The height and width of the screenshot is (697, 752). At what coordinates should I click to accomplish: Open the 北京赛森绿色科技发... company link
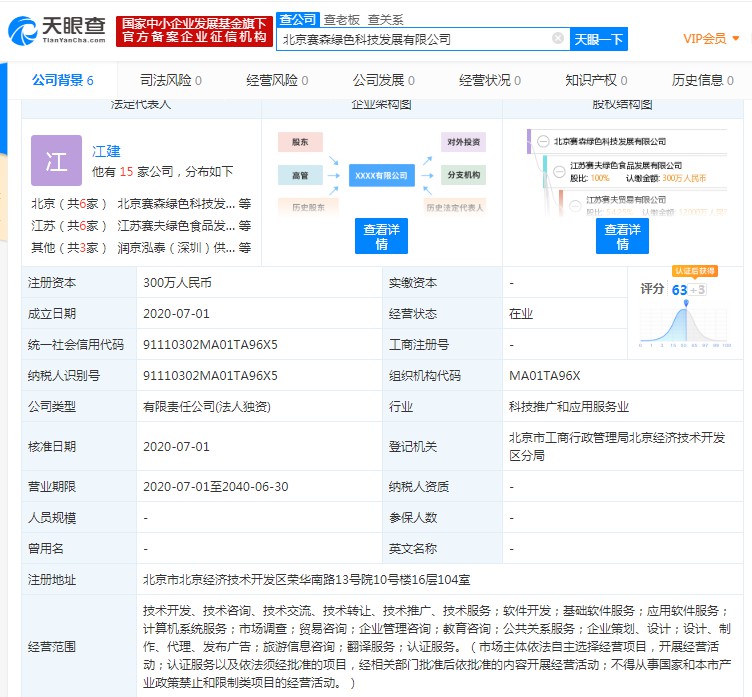coord(176,204)
